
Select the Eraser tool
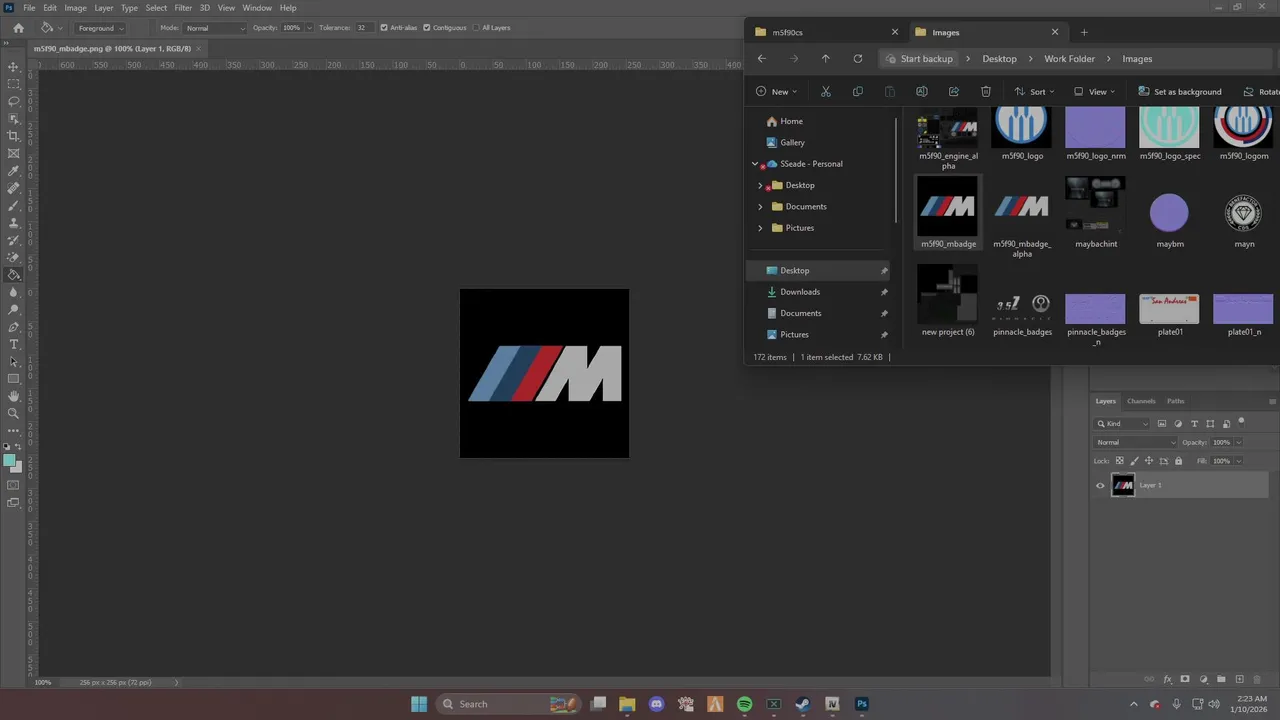[x=13, y=257]
